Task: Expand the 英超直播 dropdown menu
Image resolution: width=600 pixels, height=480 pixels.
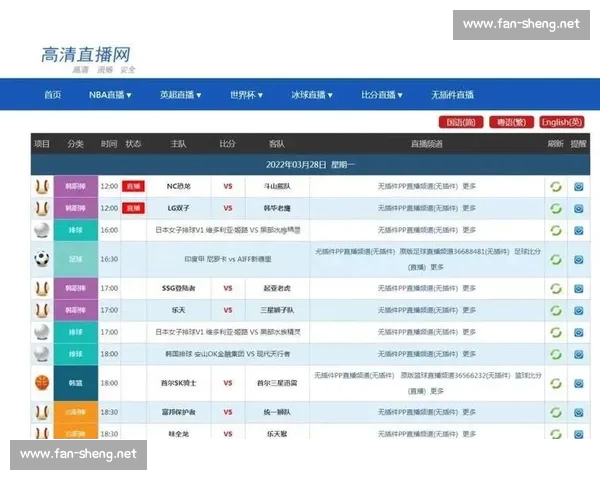Action: [x=181, y=95]
